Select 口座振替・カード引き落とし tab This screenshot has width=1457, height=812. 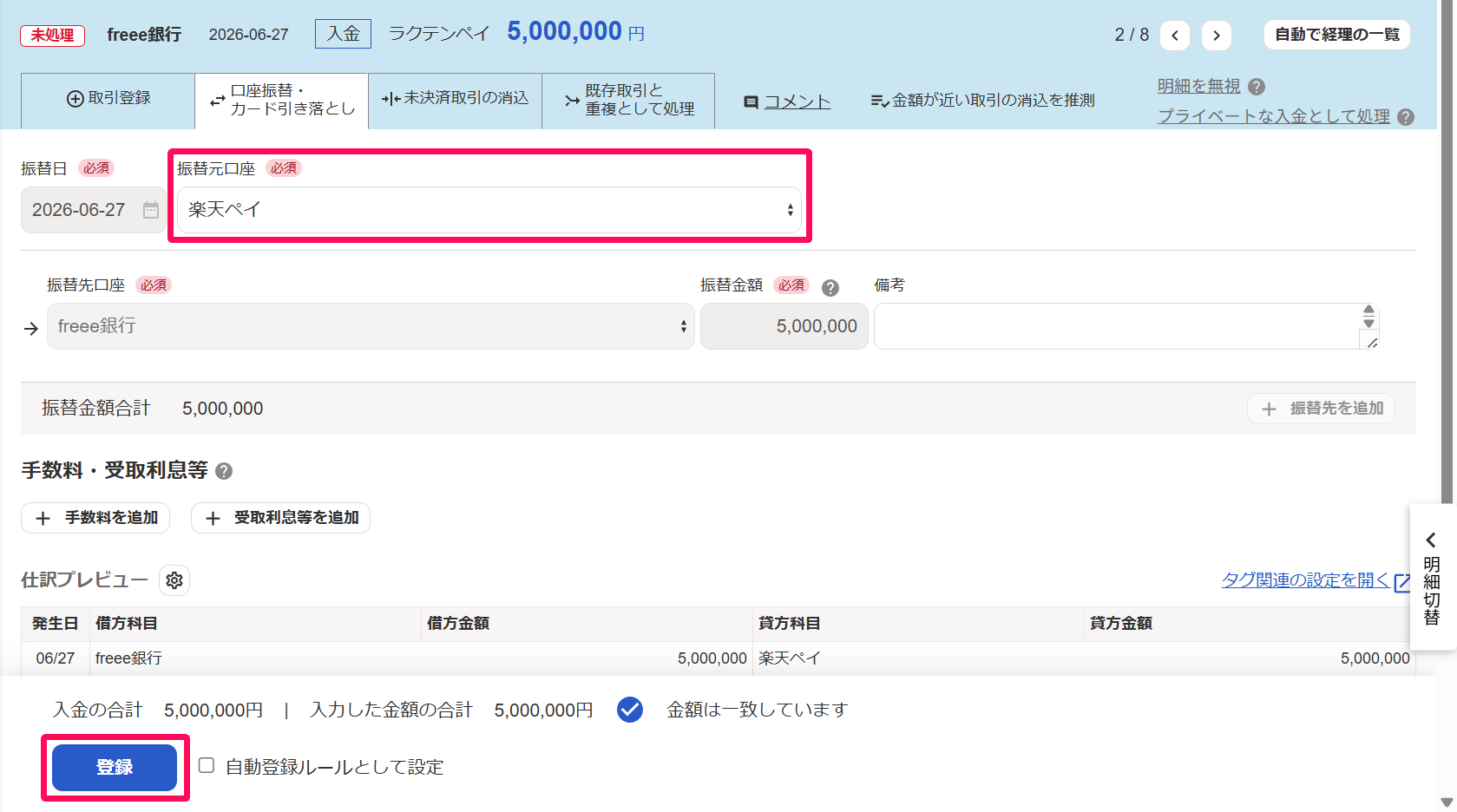click(282, 101)
